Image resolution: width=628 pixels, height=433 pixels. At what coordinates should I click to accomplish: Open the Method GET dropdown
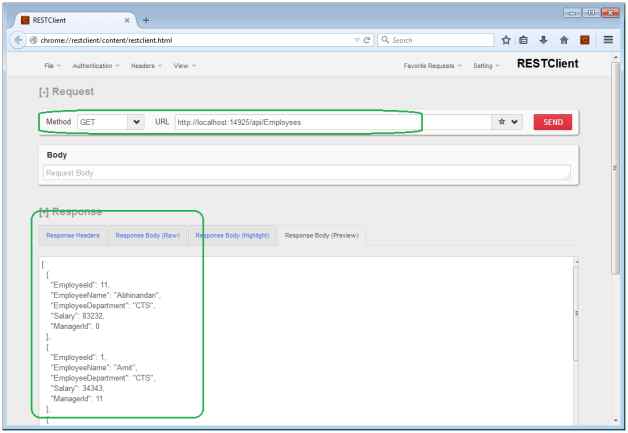tap(111, 122)
